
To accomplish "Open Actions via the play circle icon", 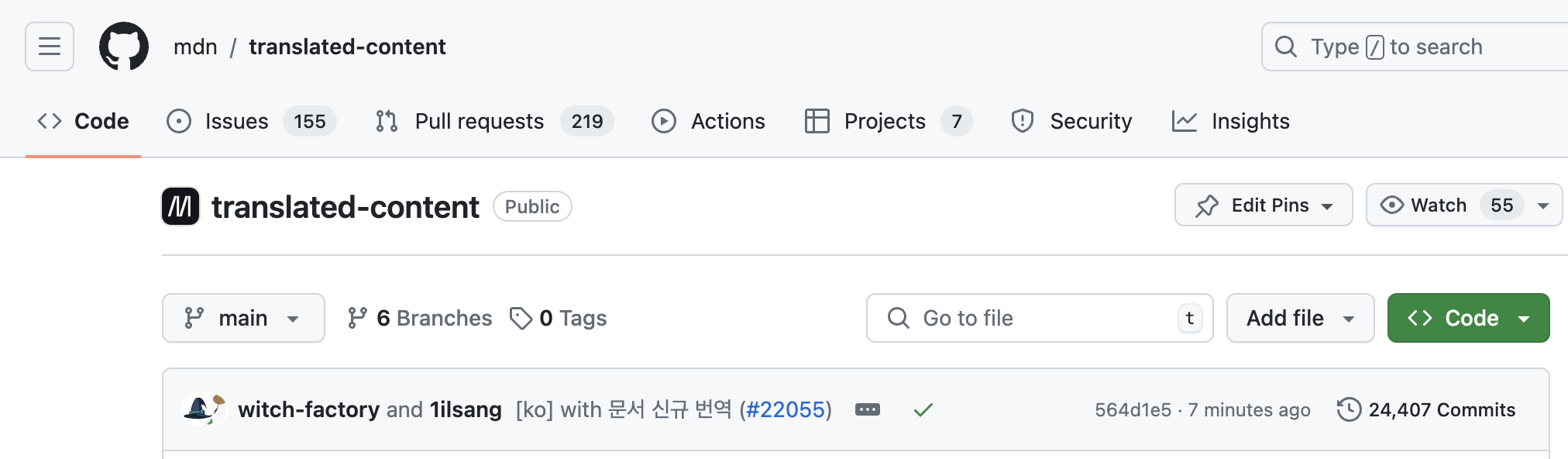I will coord(663,121).
